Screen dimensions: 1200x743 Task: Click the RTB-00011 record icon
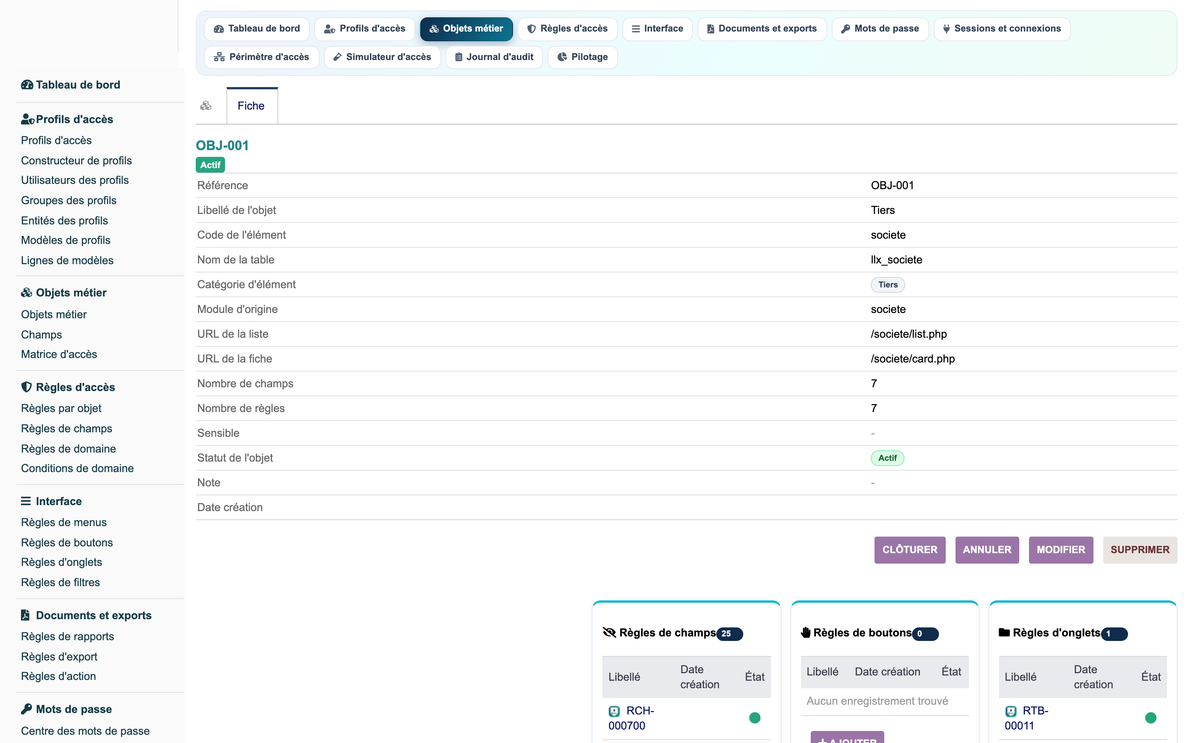[1011, 712]
